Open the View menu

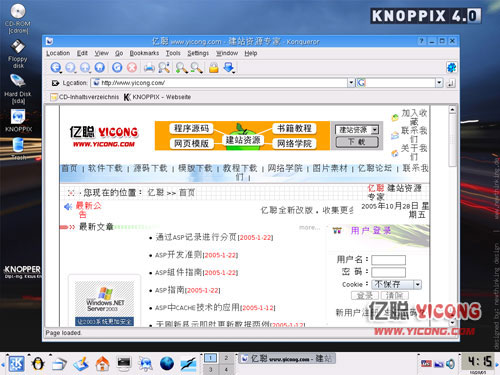tap(101, 53)
